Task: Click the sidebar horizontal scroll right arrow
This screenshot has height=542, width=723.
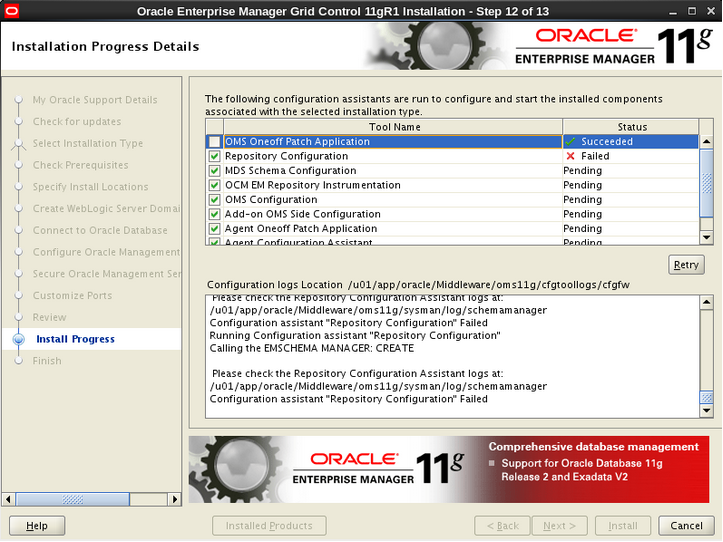Action: [174, 499]
